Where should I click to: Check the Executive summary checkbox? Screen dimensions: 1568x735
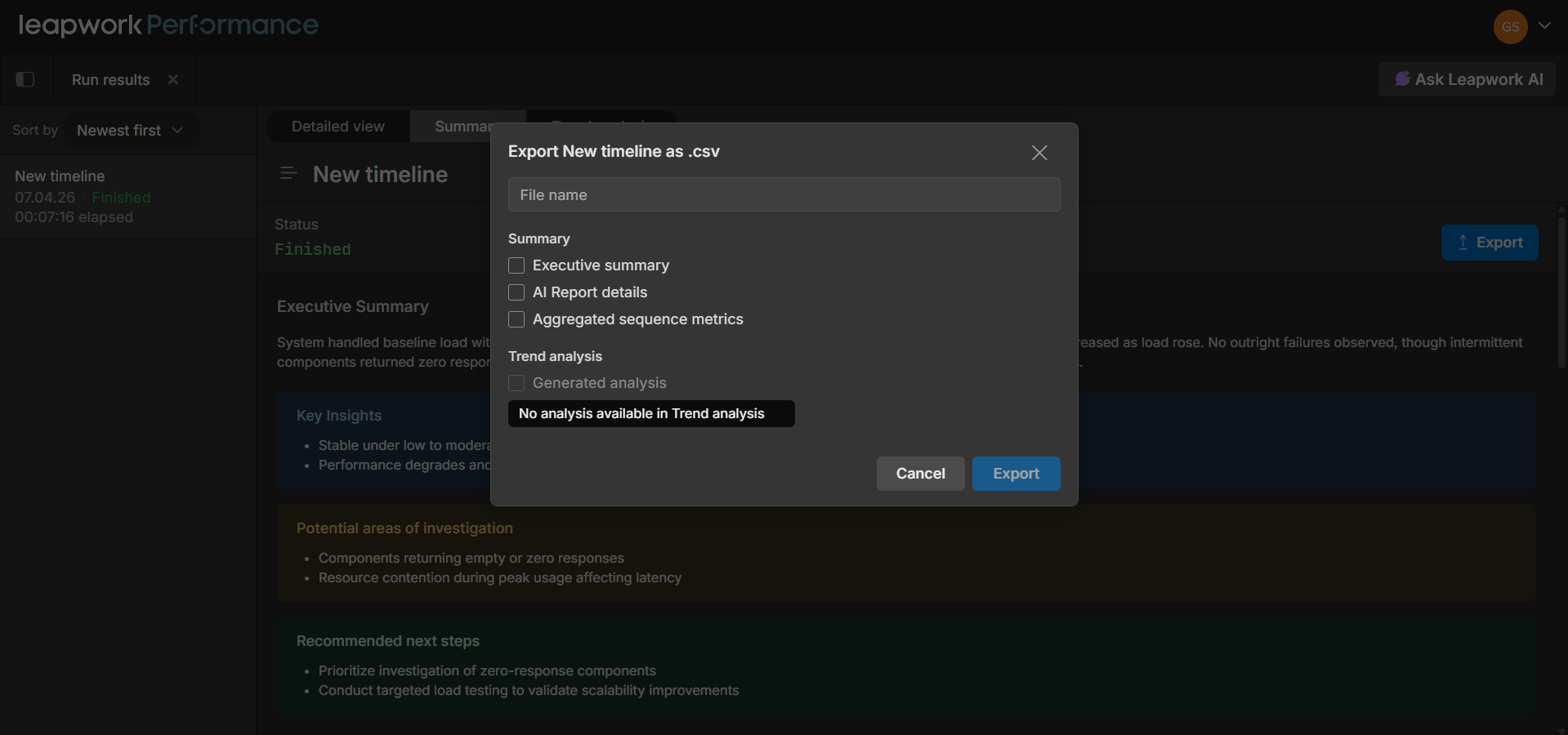[516, 265]
